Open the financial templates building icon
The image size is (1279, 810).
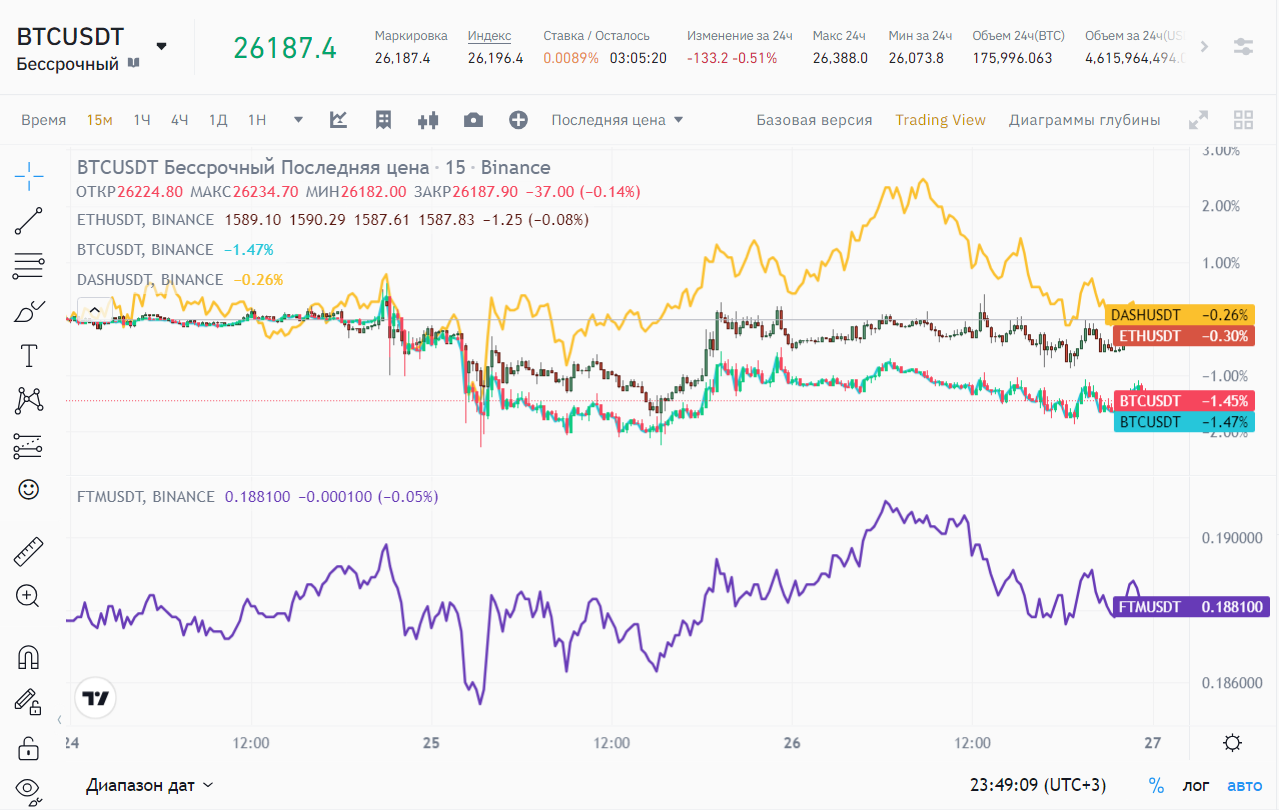pos(383,120)
